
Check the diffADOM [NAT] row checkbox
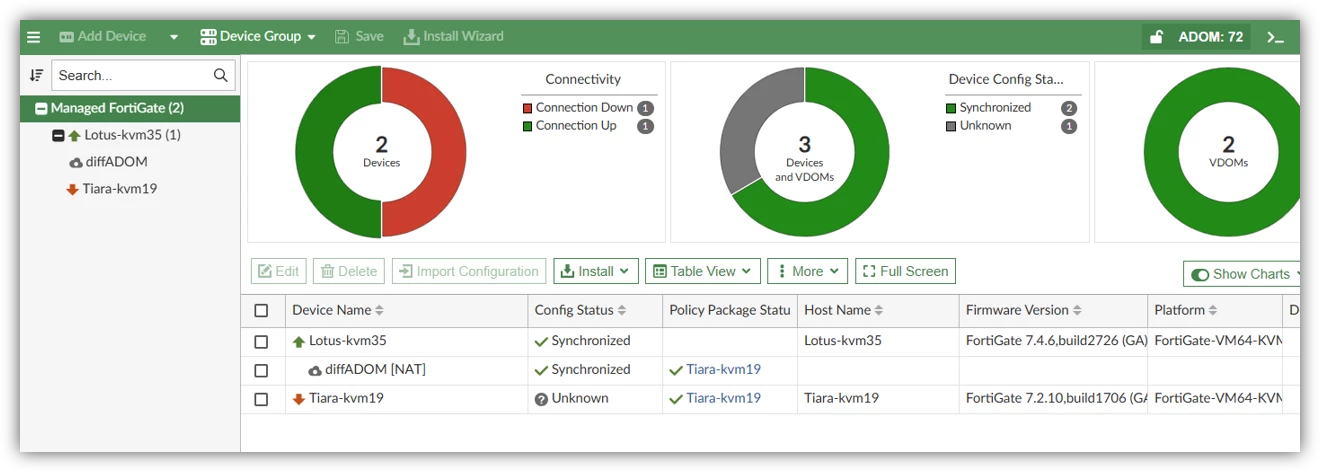(261, 370)
